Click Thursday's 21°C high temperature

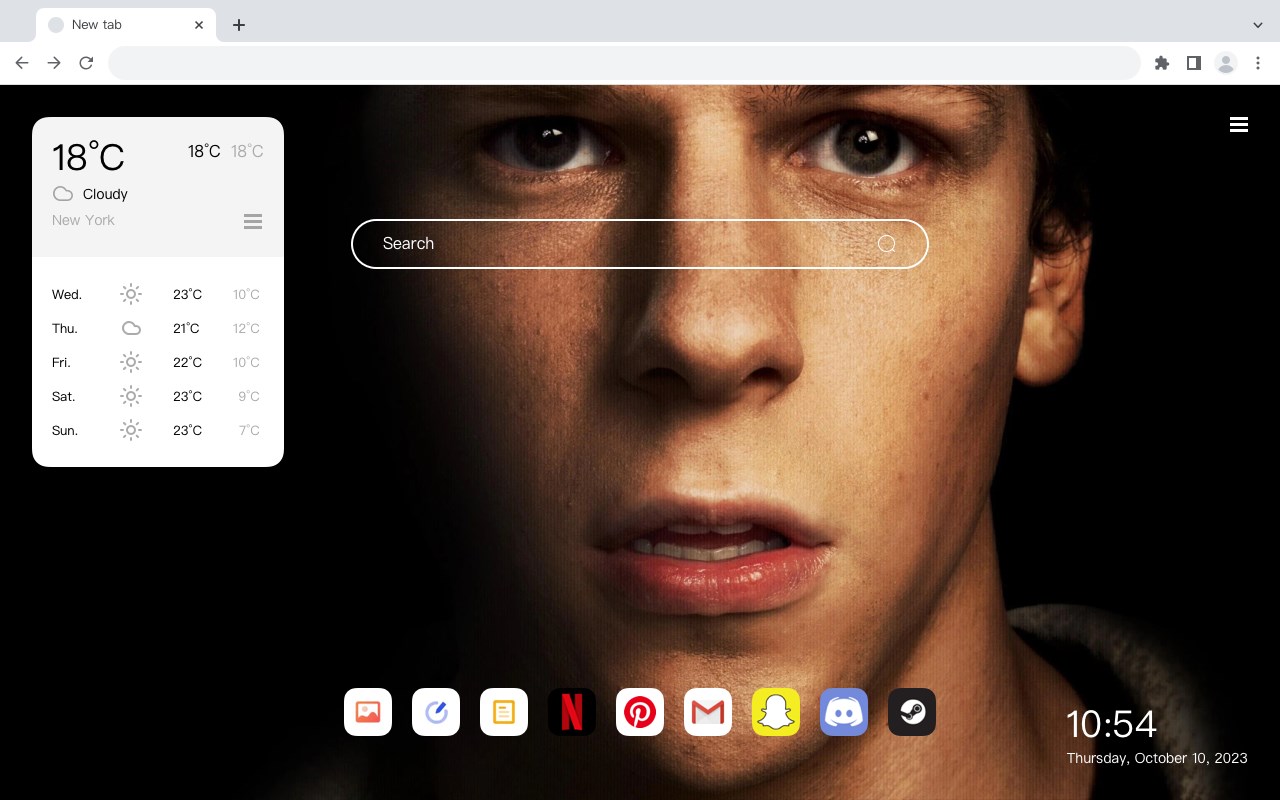(x=186, y=328)
